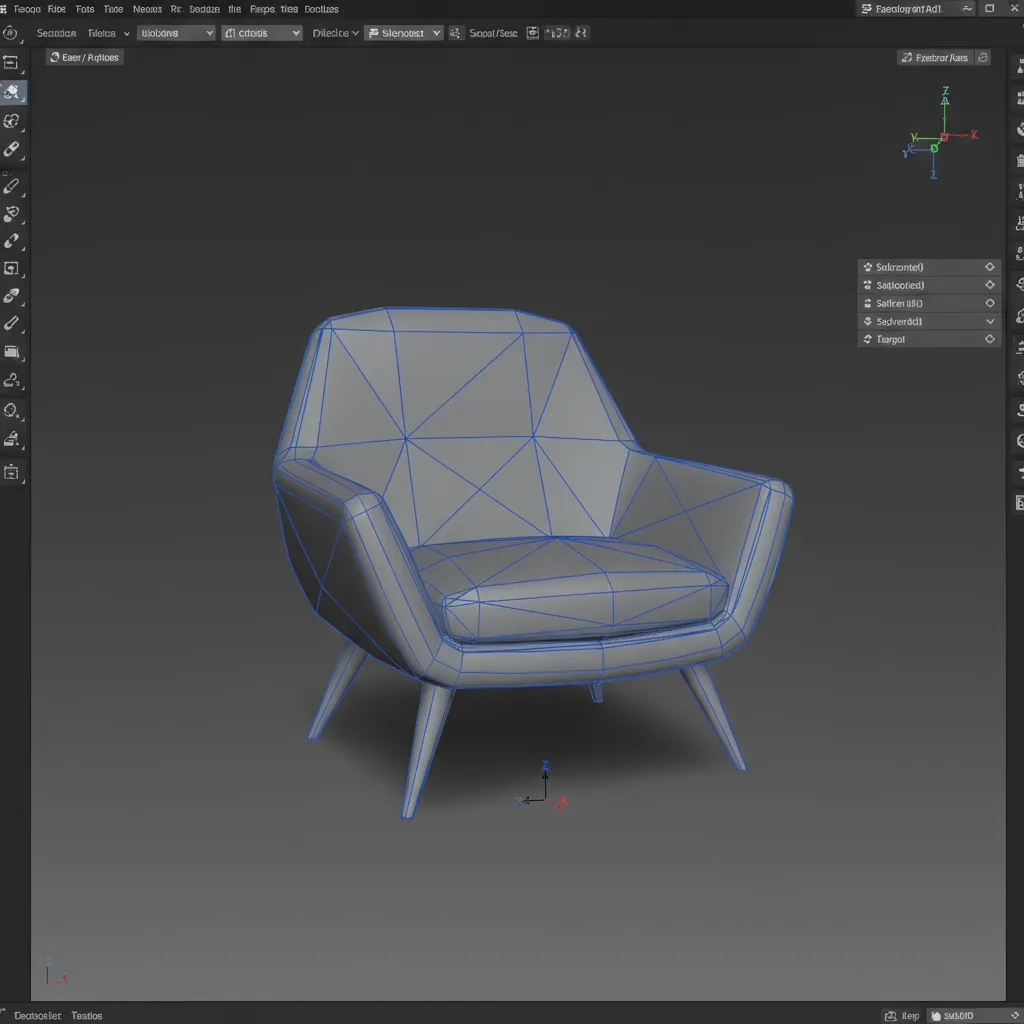Click the editor type icon at the header's far left
1024x1024 pixels.
12,32
